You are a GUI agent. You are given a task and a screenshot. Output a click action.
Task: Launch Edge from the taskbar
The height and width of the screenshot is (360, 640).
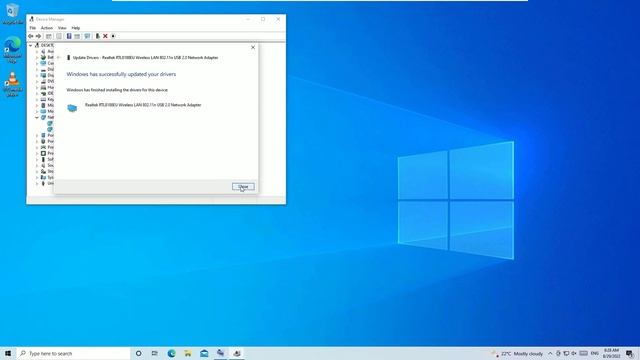point(171,353)
